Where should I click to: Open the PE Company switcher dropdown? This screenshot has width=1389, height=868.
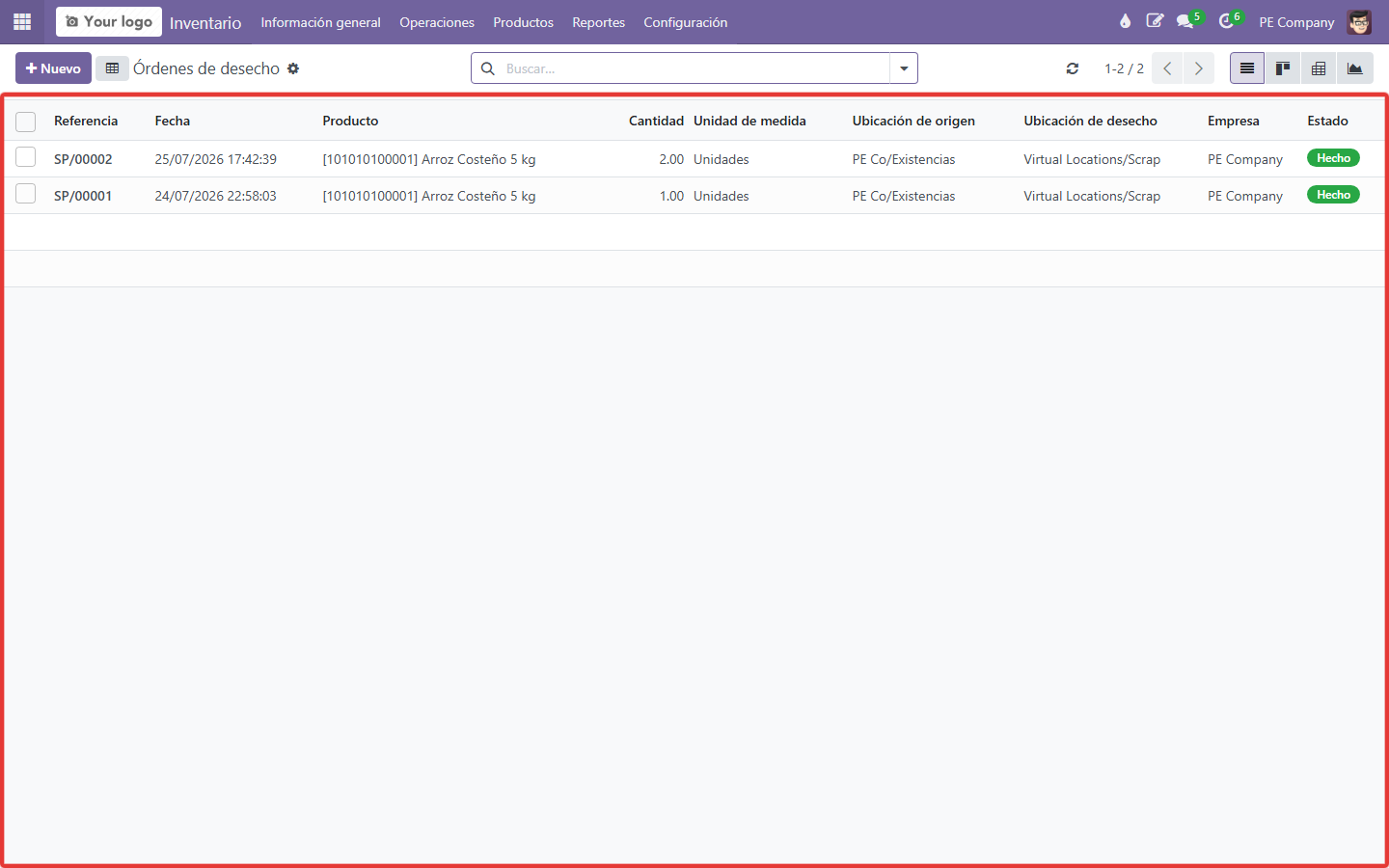tap(1296, 22)
